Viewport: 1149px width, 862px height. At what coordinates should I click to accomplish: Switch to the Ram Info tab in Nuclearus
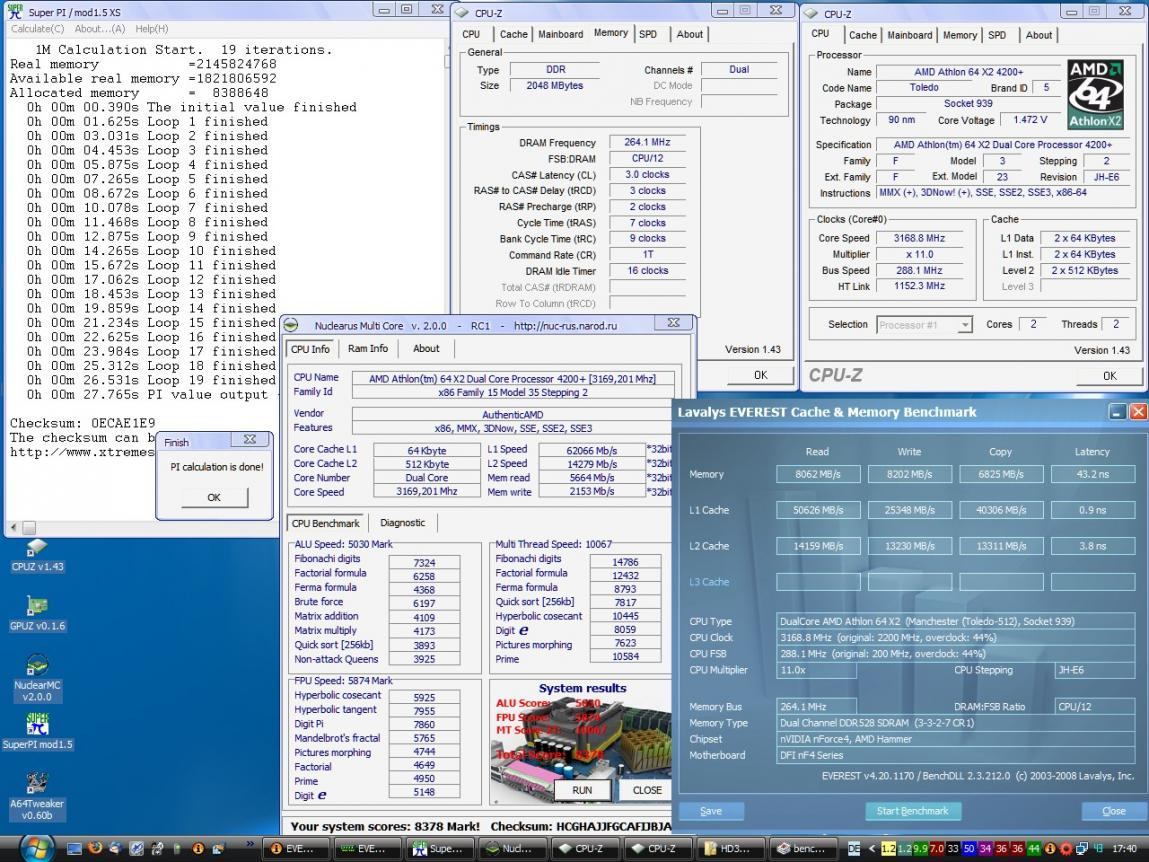point(368,348)
